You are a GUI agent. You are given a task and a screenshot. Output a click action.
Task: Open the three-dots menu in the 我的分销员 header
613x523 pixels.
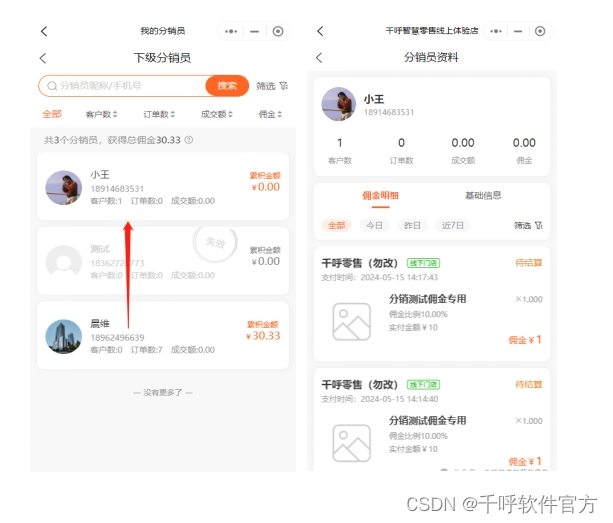tap(231, 31)
